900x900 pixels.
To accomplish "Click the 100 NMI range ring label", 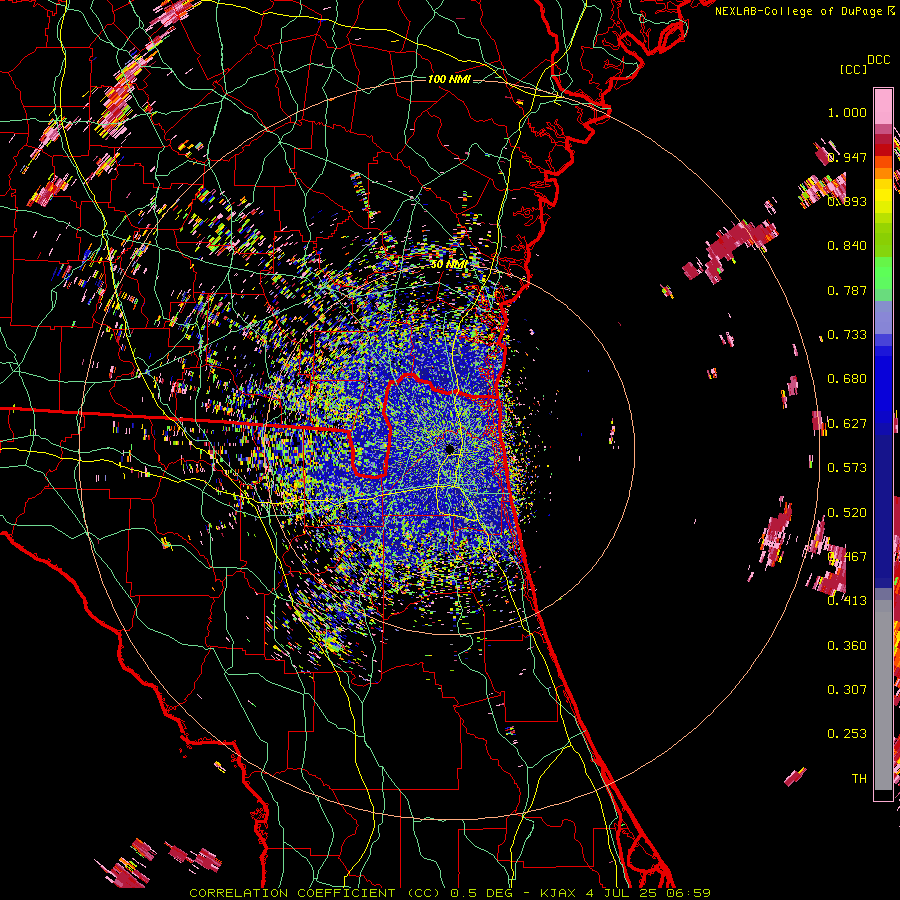I will coord(449,79).
